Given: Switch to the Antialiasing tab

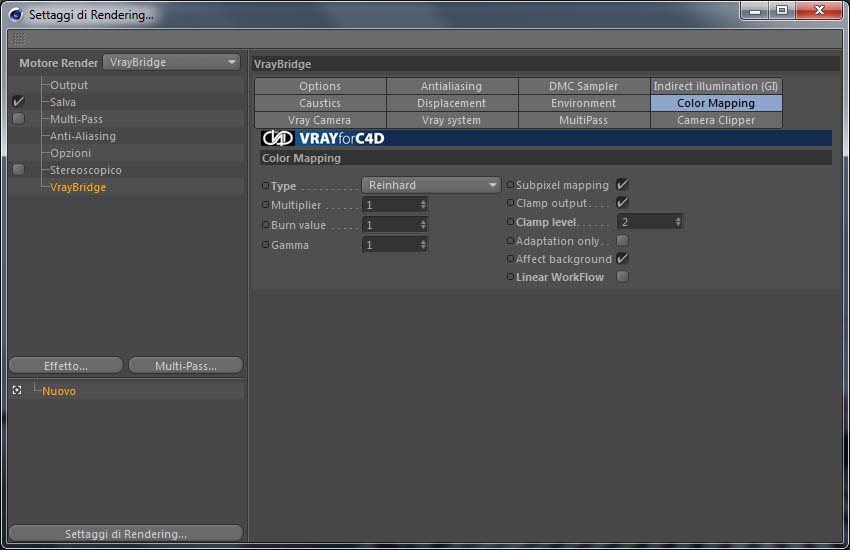Looking at the screenshot, I should point(452,86).
